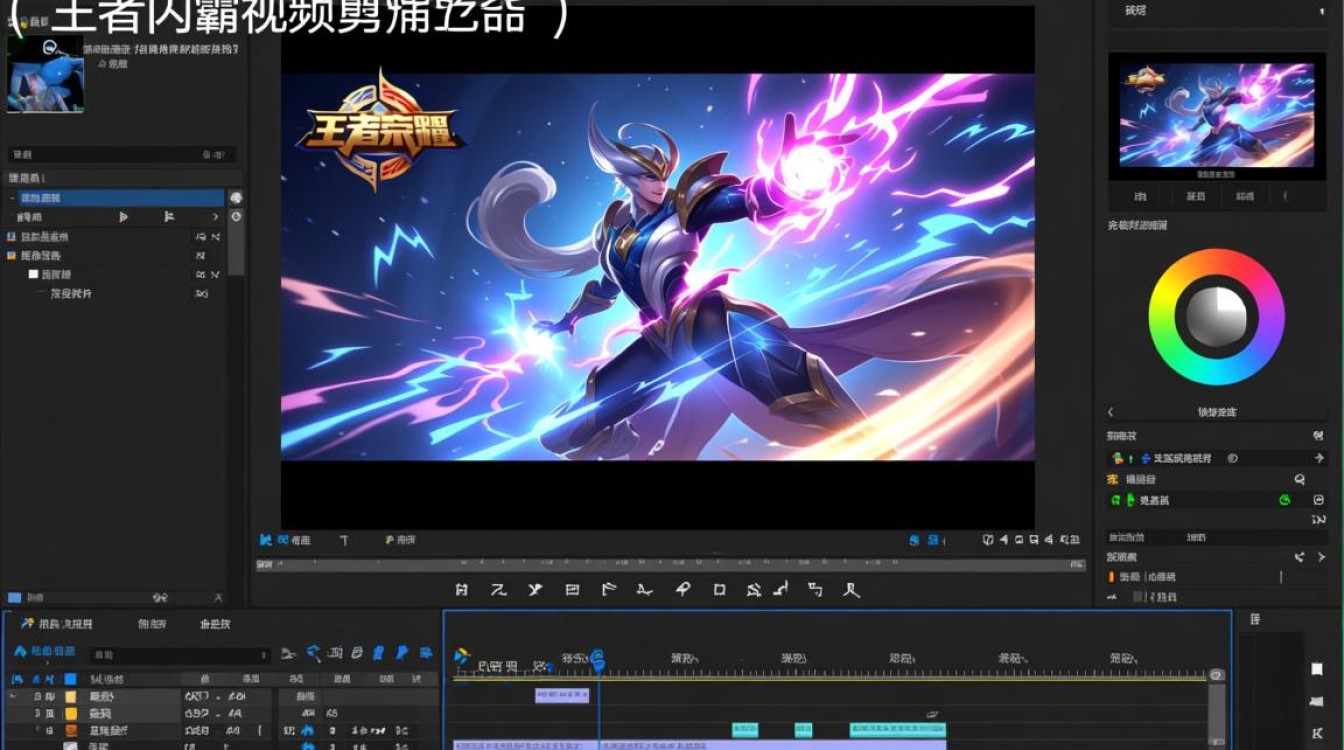
Task: Select the leftmost small teal clip in the timeline
Action: (x=745, y=730)
